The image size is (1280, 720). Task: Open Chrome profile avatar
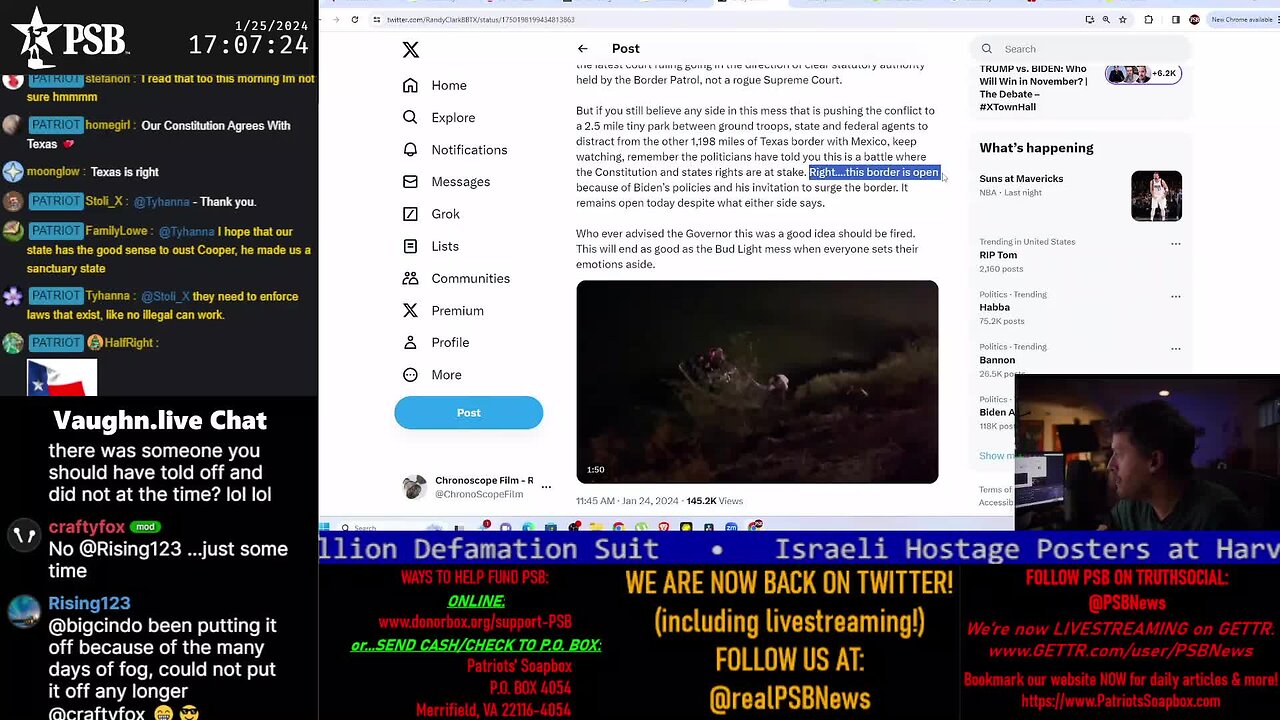[x=1194, y=19]
